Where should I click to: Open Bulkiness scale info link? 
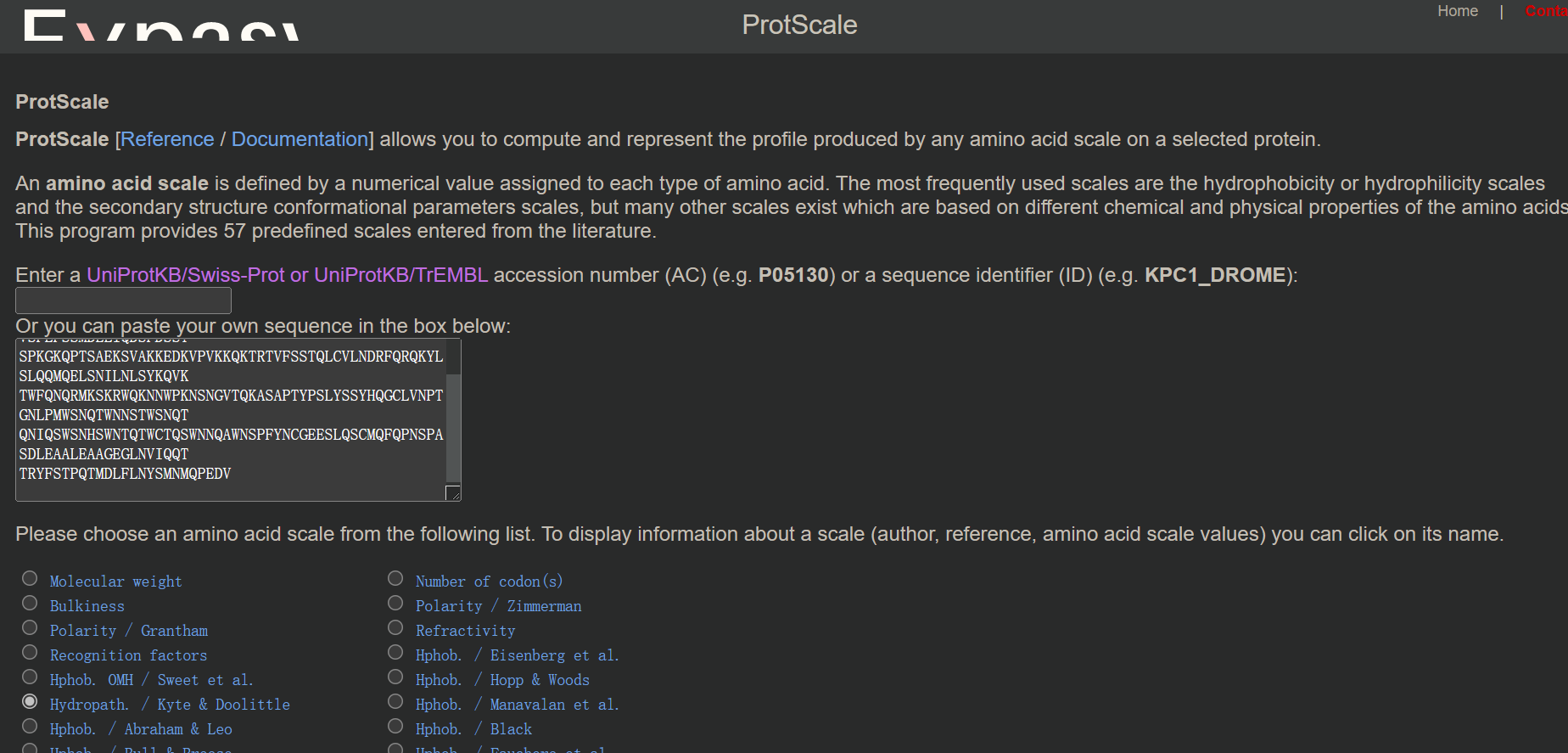click(x=87, y=606)
